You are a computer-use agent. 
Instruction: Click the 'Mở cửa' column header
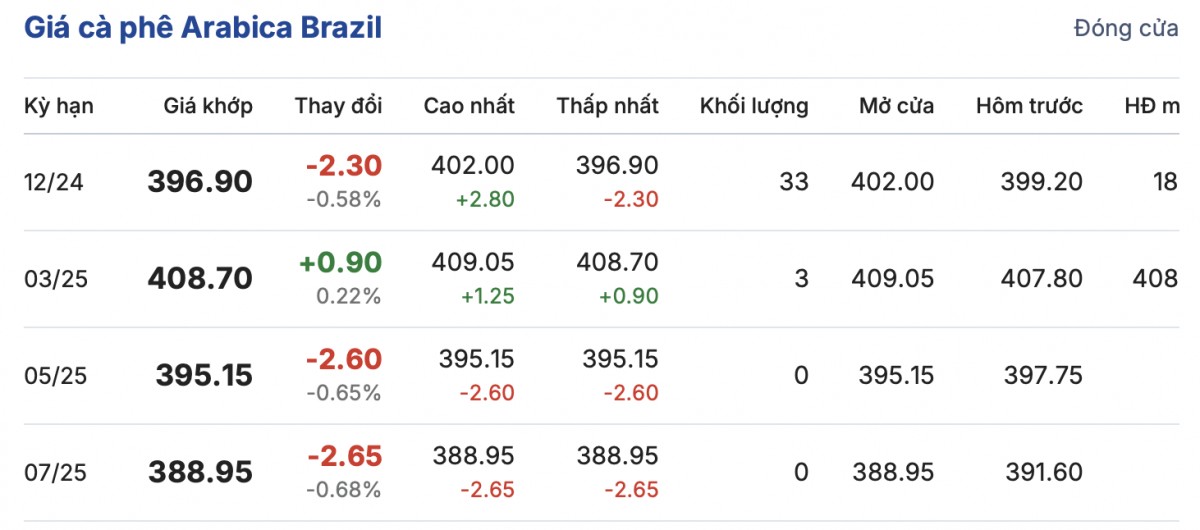point(896,106)
